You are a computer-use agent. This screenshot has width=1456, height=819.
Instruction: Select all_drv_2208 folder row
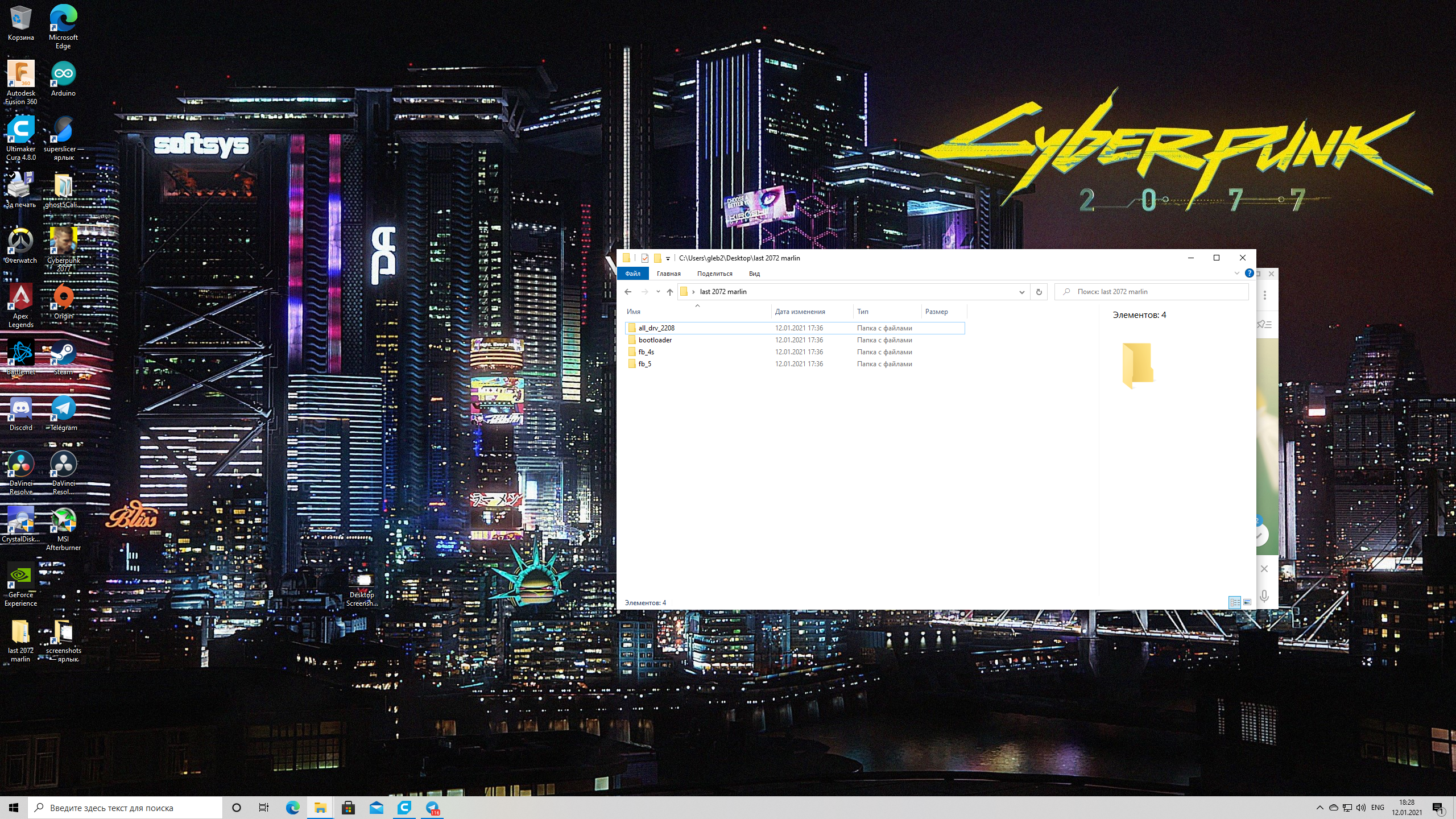tap(795, 328)
